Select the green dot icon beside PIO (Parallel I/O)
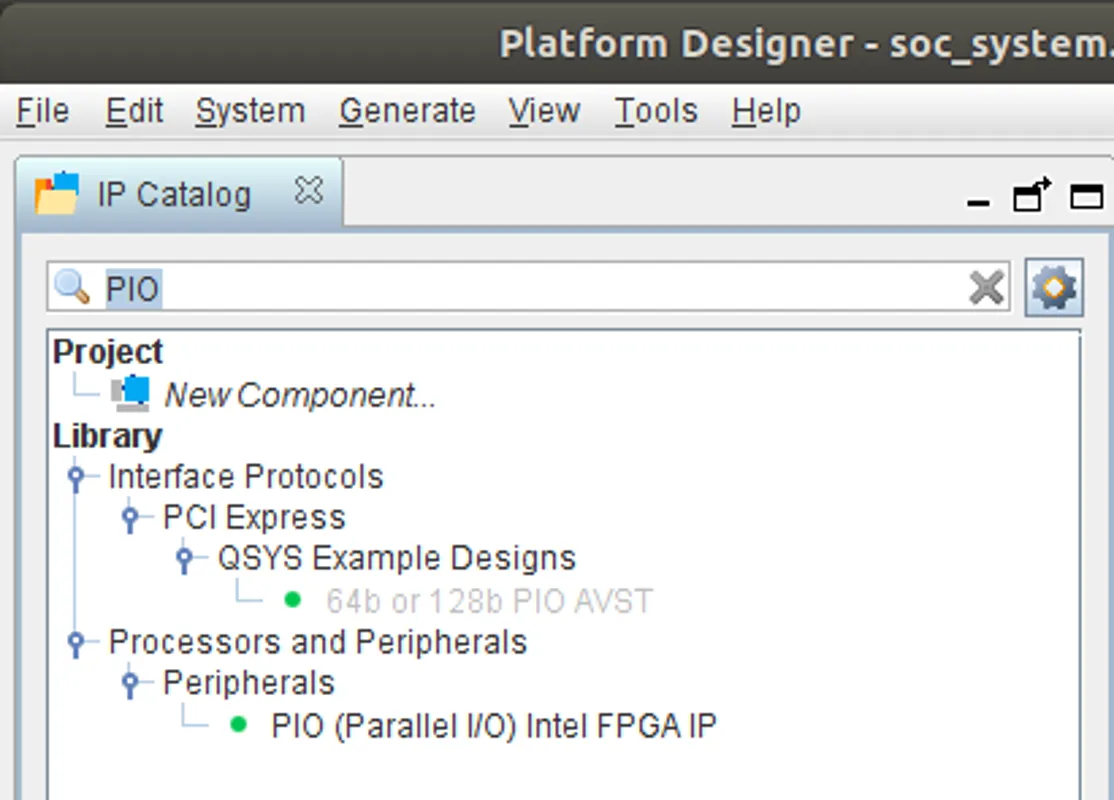The height and width of the screenshot is (800, 1114). click(239, 725)
